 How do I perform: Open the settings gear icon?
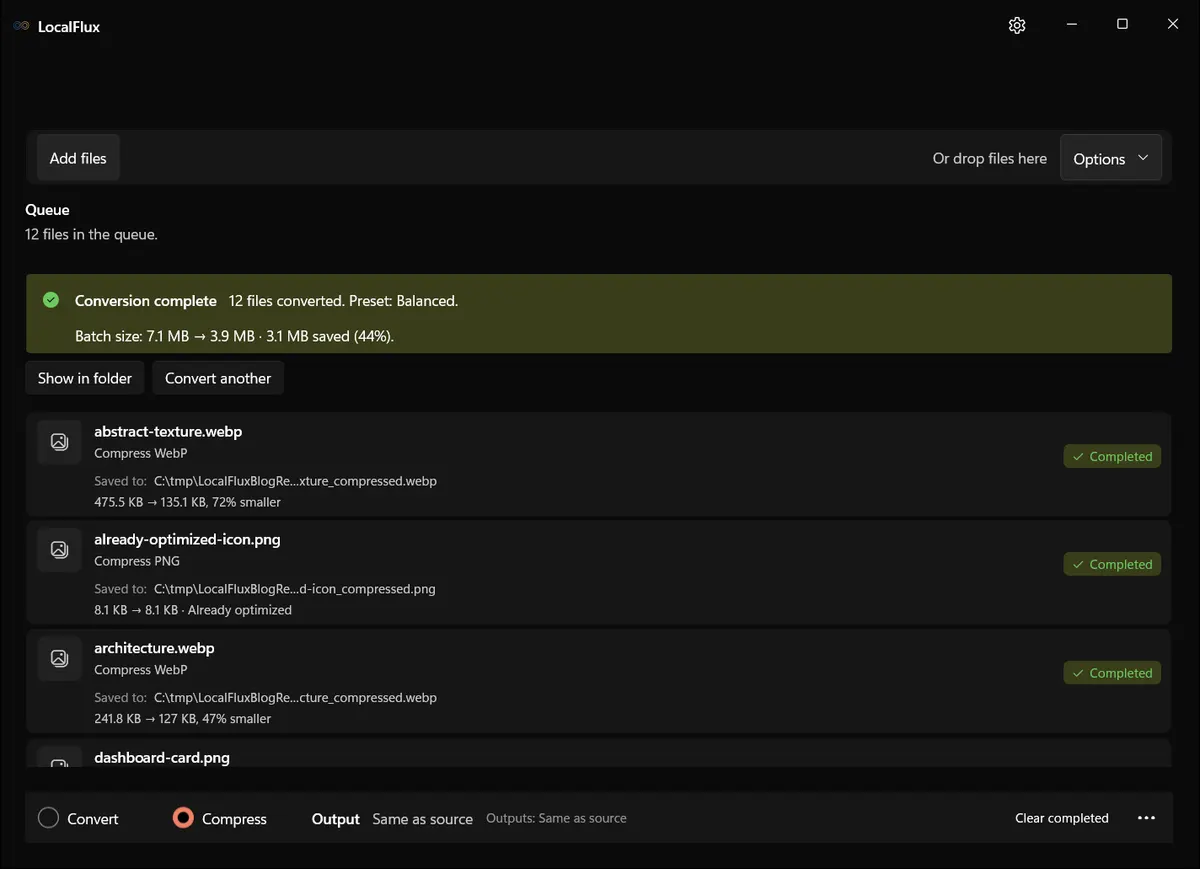pos(1017,25)
